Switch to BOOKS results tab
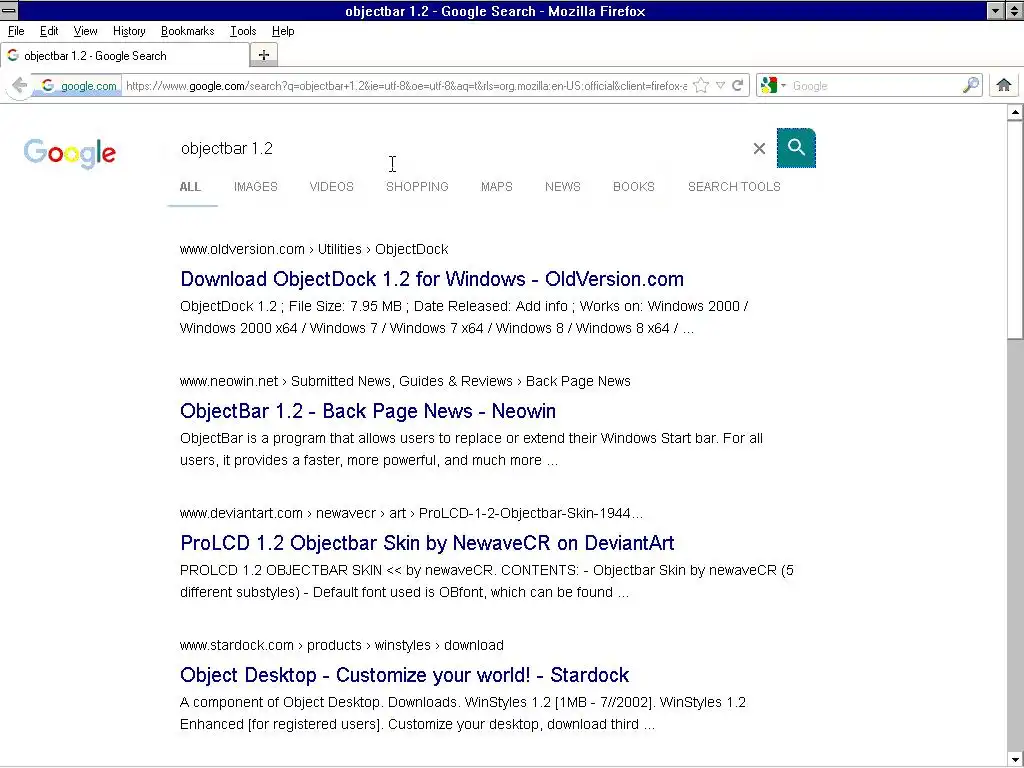 pyautogui.click(x=633, y=187)
